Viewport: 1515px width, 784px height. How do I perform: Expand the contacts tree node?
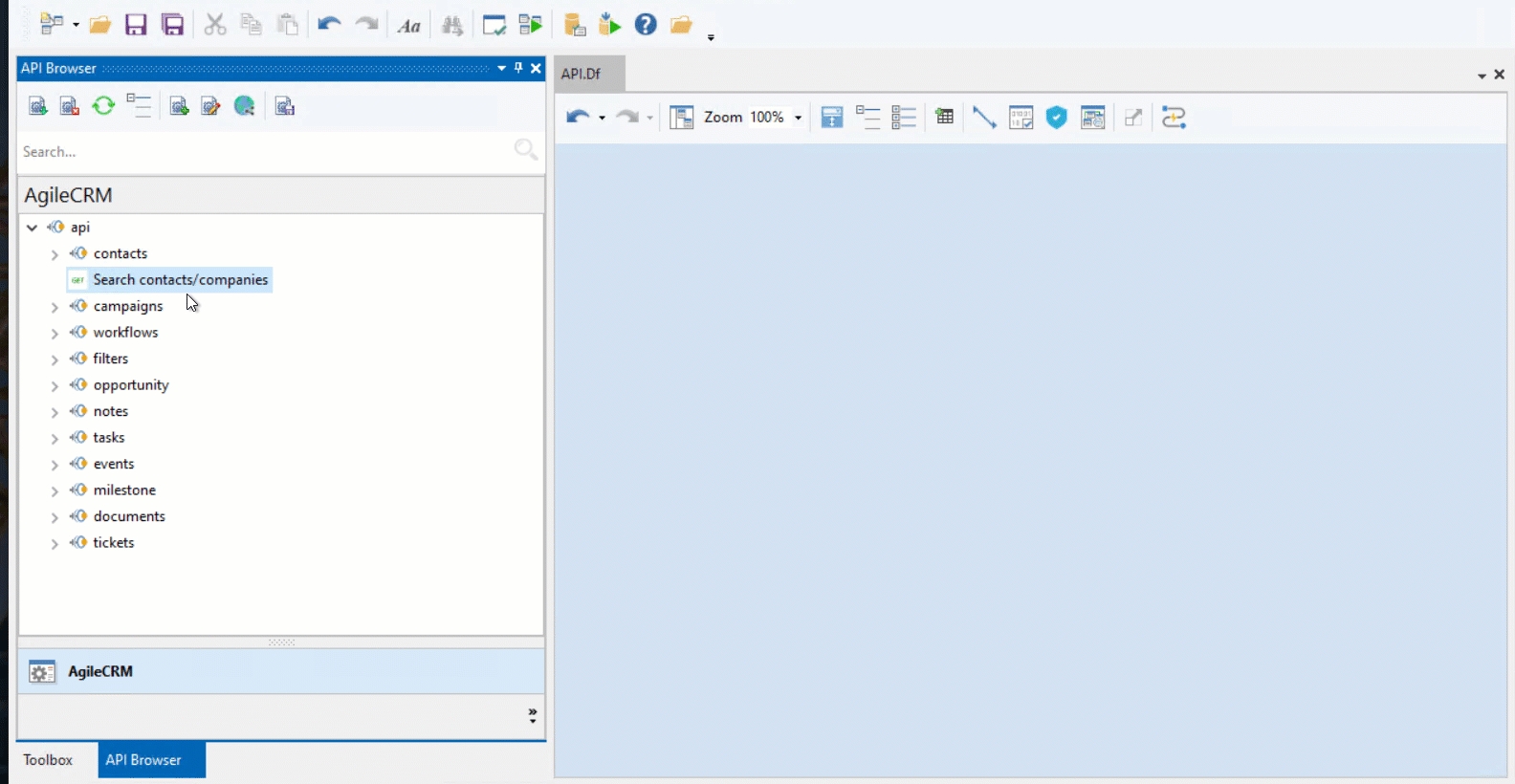[55, 254]
